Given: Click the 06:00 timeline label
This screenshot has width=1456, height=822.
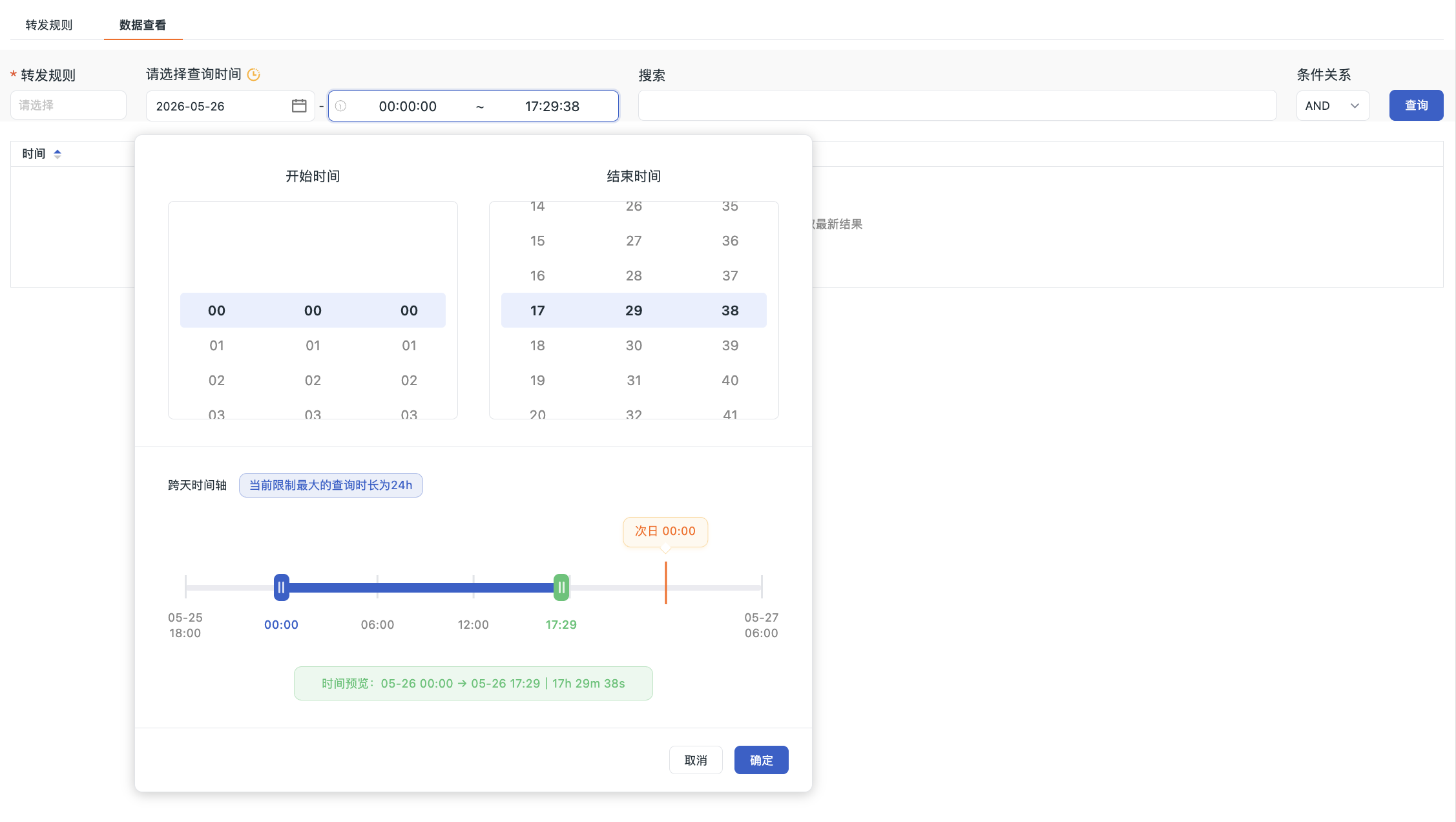Looking at the screenshot, I should (x=377, y=625).
